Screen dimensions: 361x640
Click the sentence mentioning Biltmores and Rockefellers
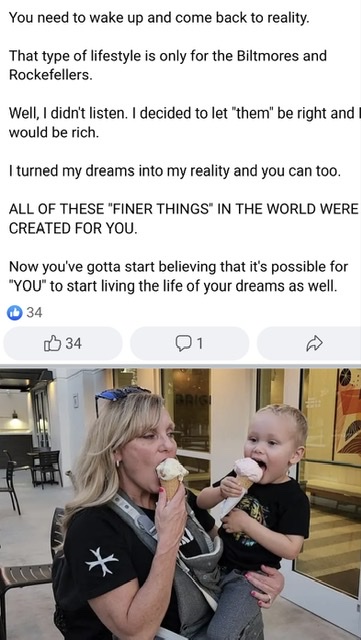pyautogui.click(x=167, y=65)
